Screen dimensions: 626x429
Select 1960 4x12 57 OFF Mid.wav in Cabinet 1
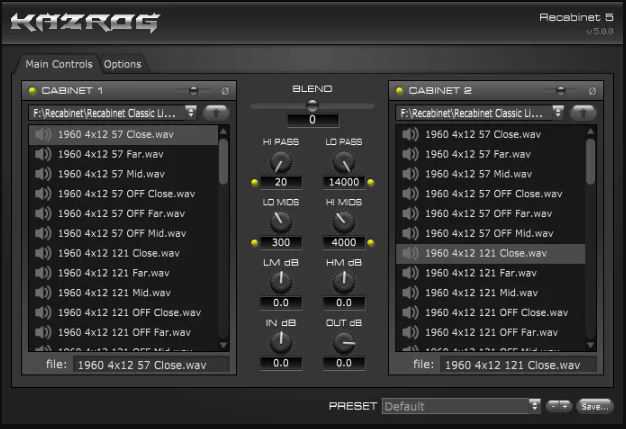[123, 233]
